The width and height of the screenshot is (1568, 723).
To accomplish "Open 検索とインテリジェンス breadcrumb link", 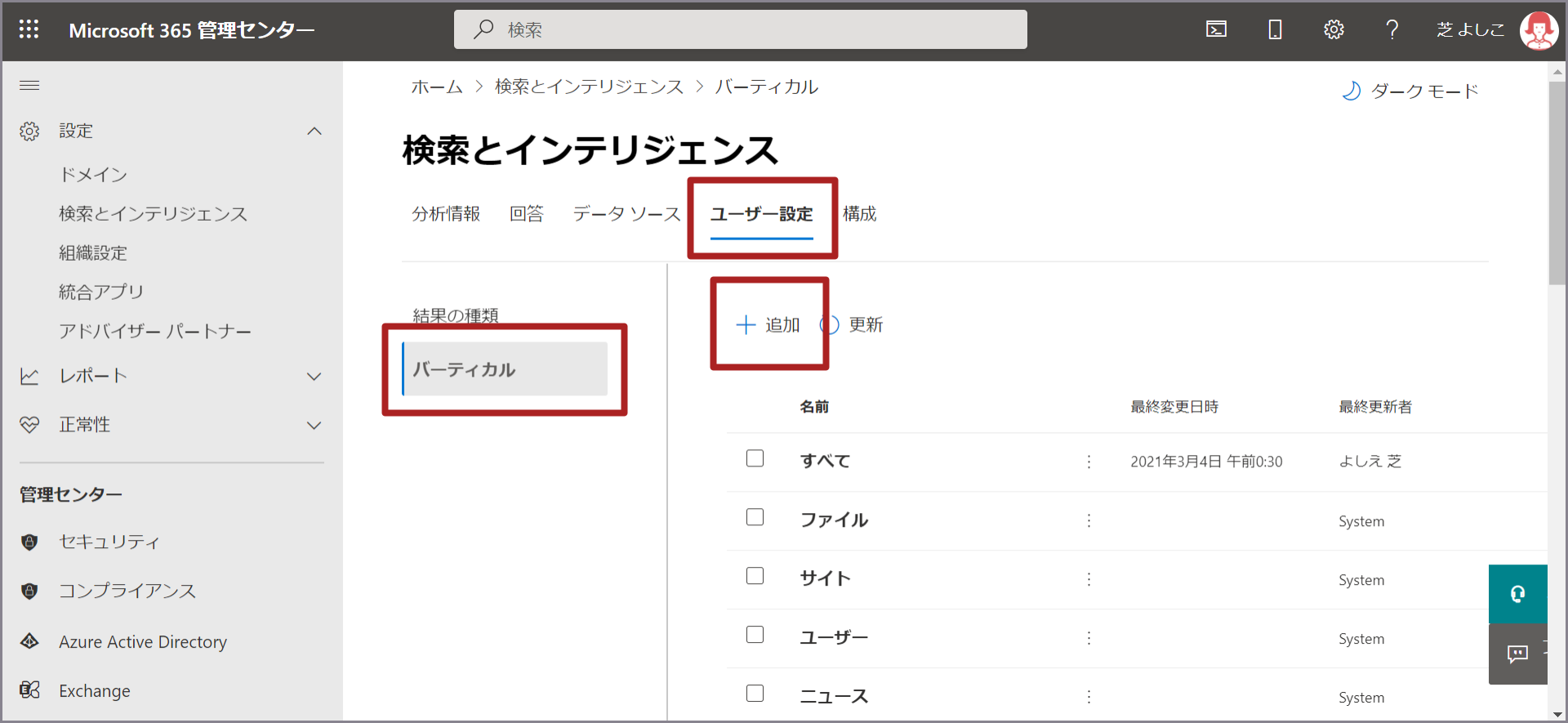I will click(589, 87).
